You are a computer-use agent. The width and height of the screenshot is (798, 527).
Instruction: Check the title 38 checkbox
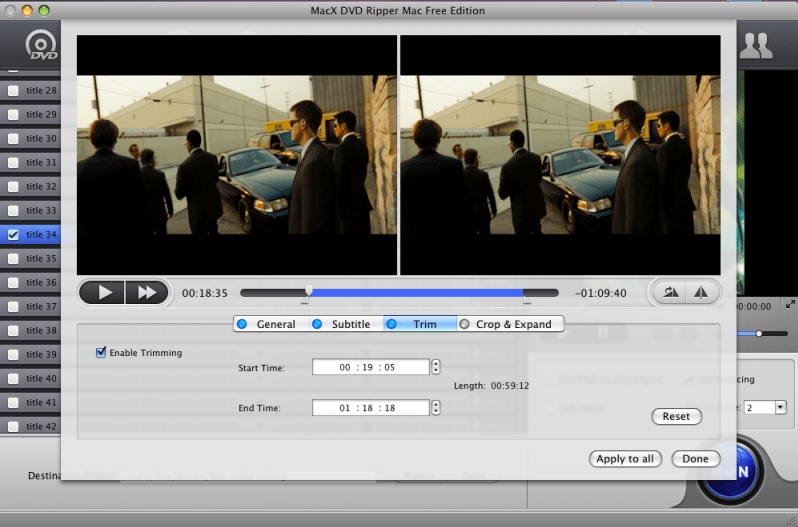pos(13,331)
